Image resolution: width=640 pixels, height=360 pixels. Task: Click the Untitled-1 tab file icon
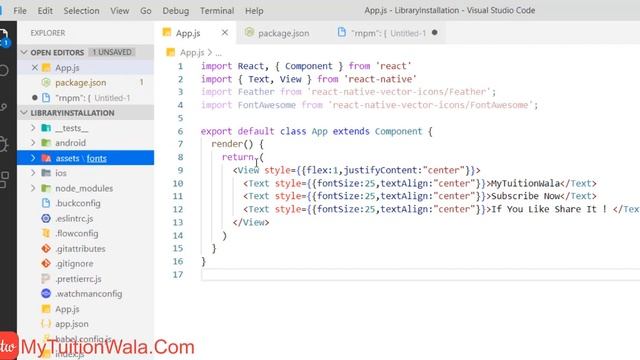coord(342,32)
